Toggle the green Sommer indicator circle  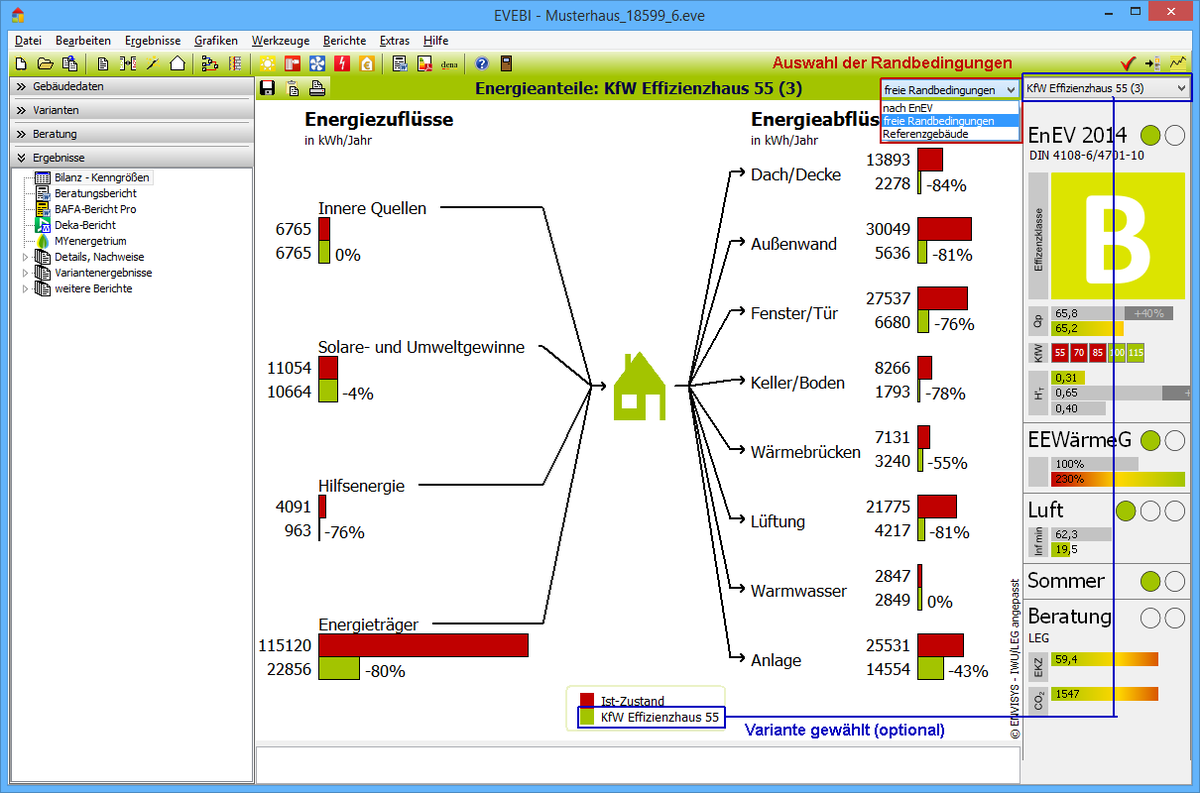[x=1151, y=581]
